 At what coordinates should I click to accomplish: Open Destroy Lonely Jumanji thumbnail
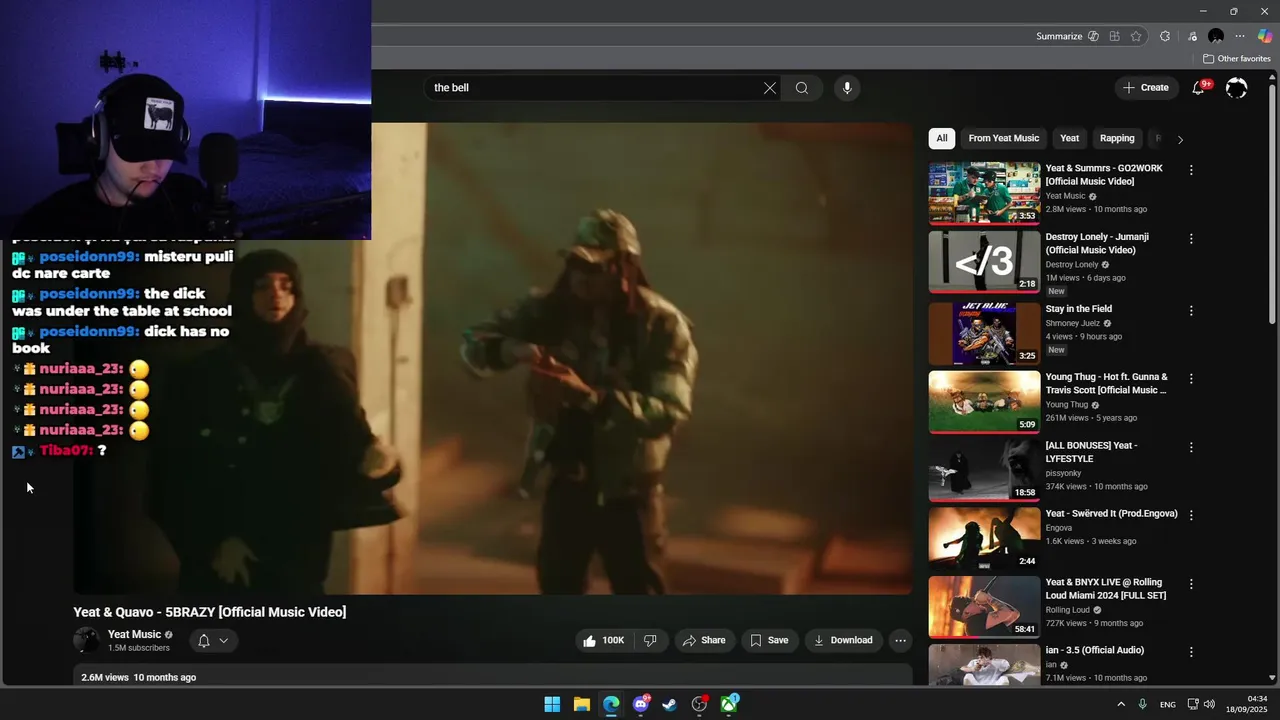[984, 262]
